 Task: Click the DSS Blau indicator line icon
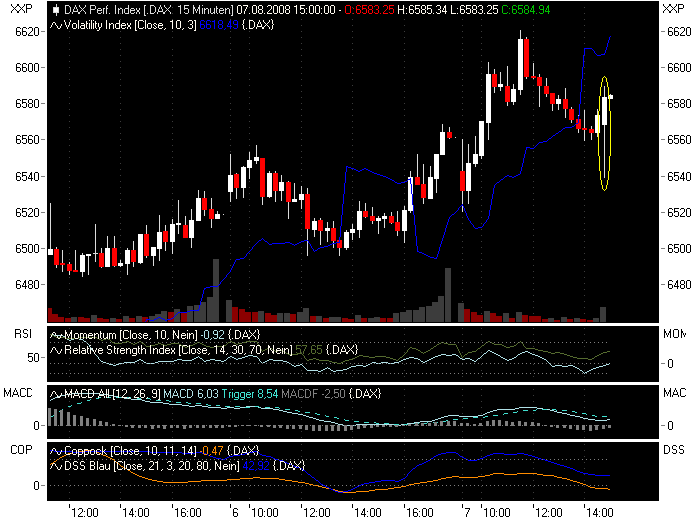point(56,466)
